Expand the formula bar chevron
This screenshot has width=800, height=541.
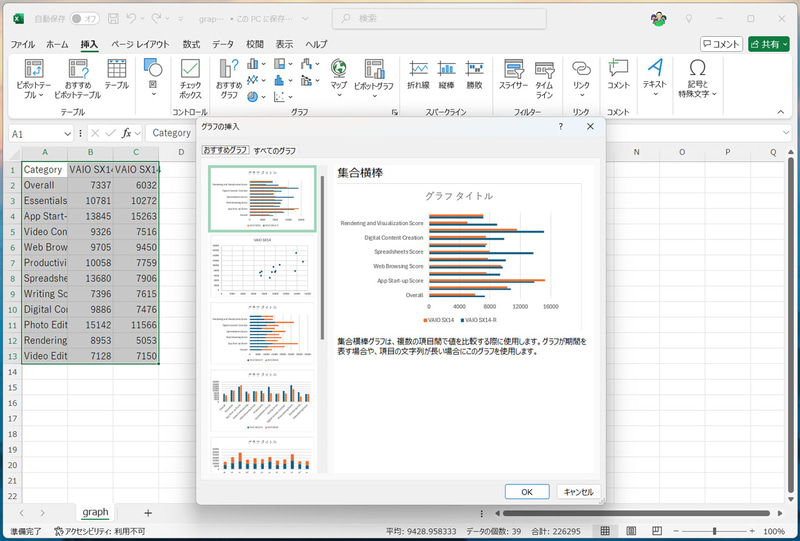[x=786, y=133]
